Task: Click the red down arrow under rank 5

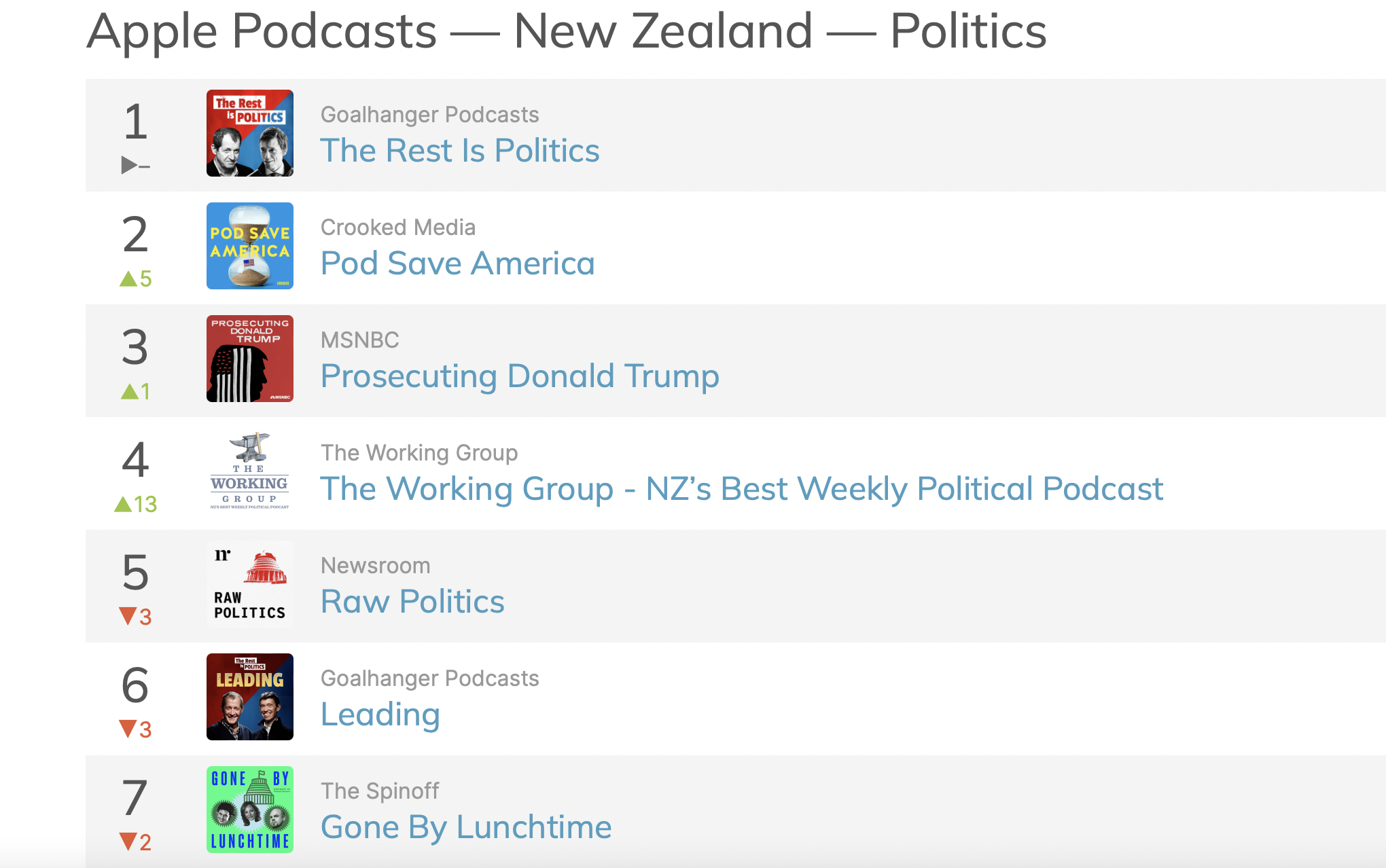Action: 128,616
